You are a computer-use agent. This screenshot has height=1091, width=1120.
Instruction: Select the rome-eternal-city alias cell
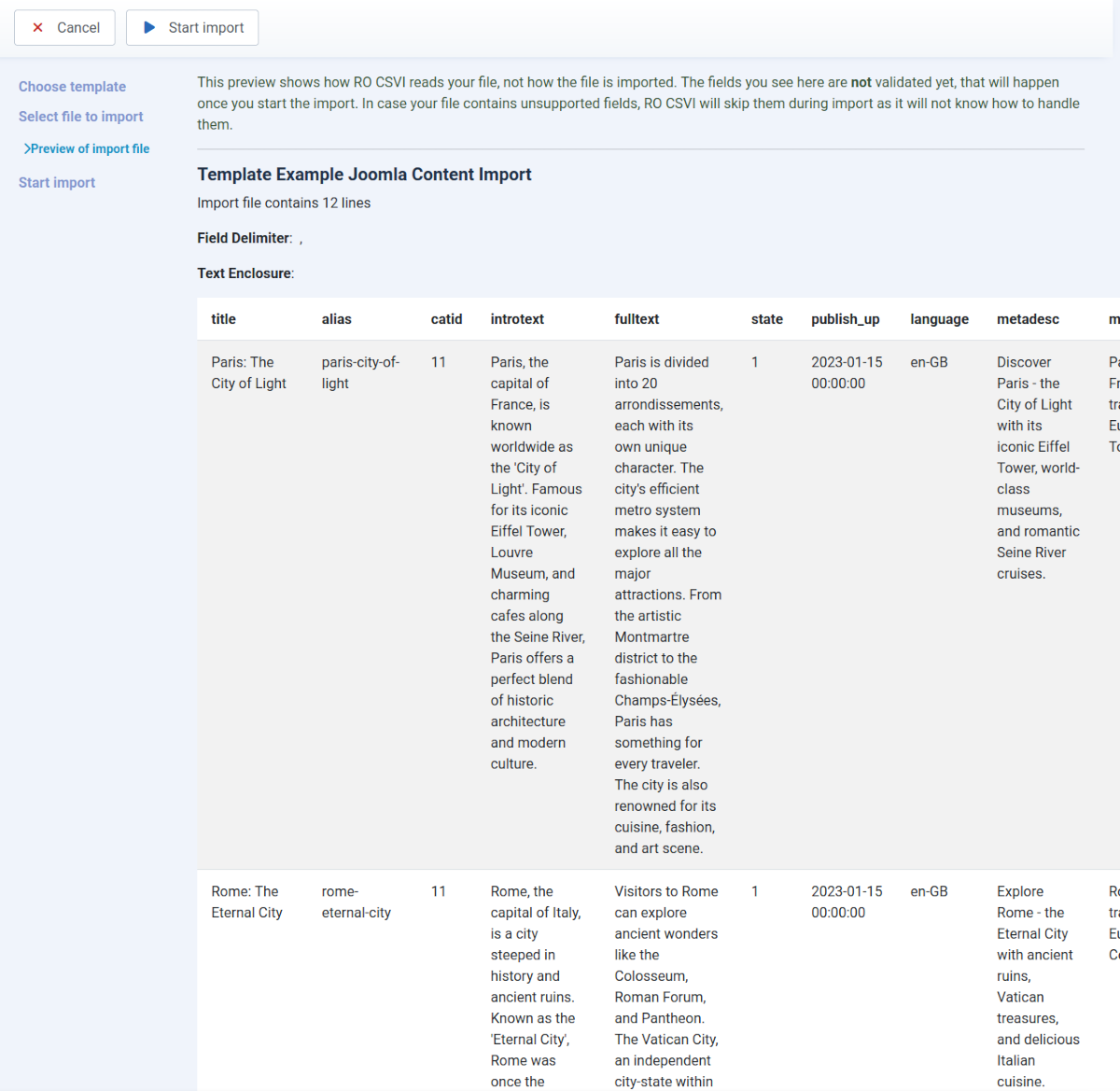356,902
